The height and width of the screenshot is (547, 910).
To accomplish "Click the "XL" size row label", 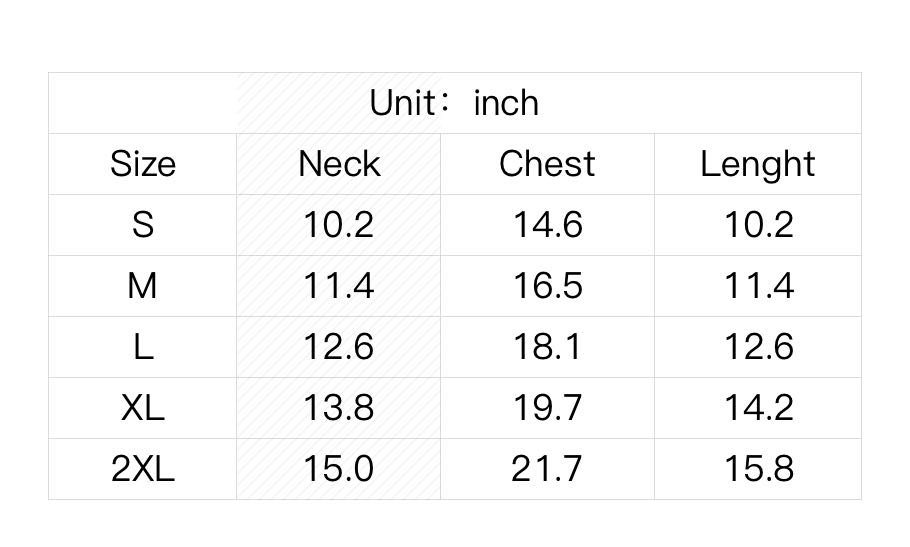I will coord(142,408).
